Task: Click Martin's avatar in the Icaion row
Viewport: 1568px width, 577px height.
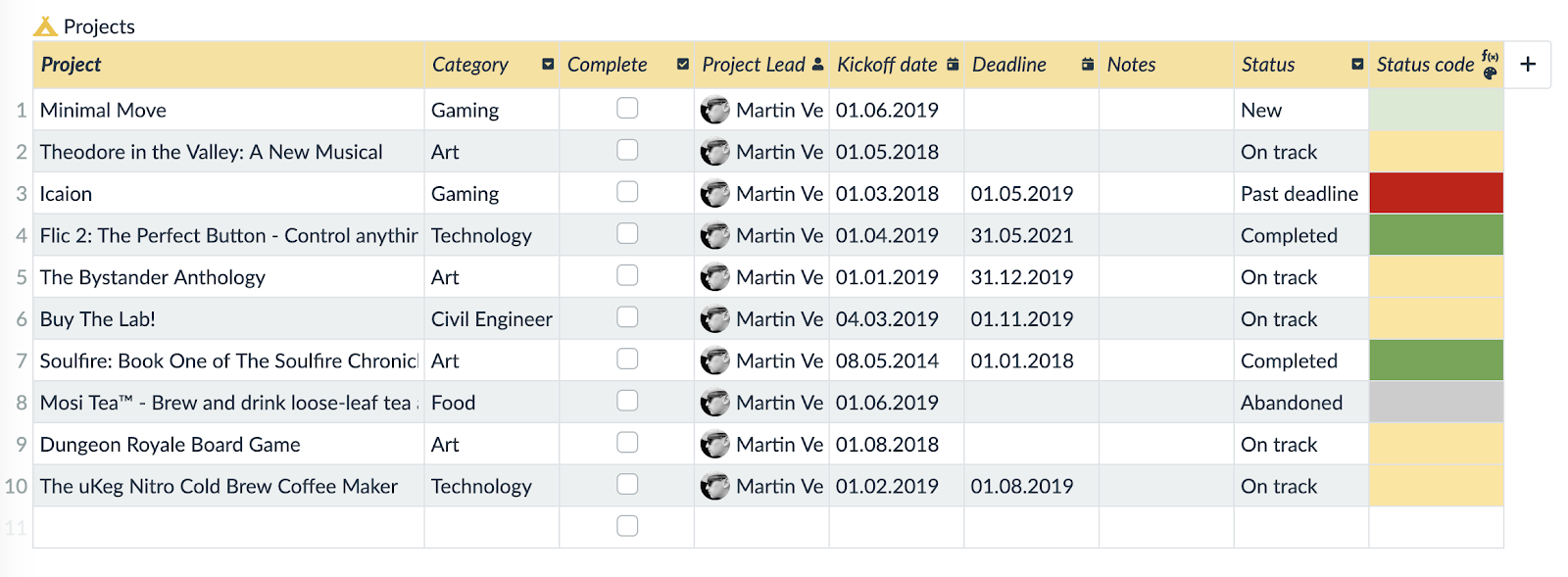Action: [714, 194]
